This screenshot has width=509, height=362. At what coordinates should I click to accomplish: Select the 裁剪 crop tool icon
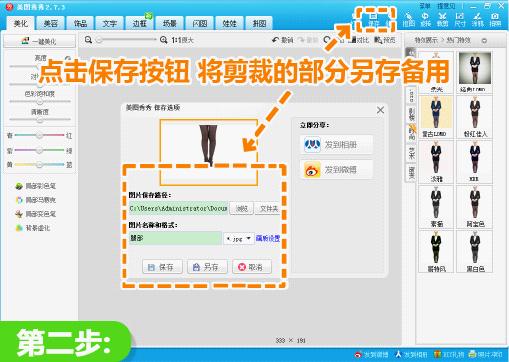tap(442, 19)
